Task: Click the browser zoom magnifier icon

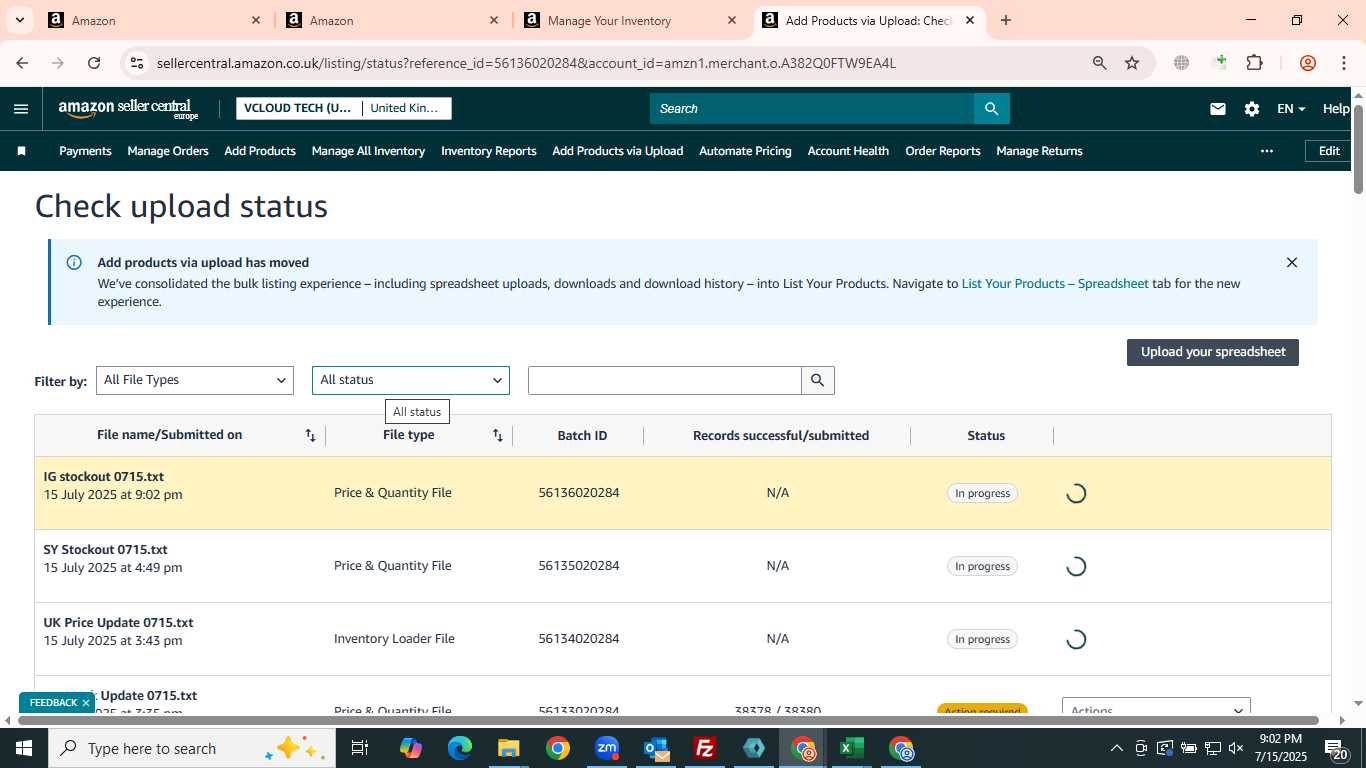Action: pos(1099,63)
